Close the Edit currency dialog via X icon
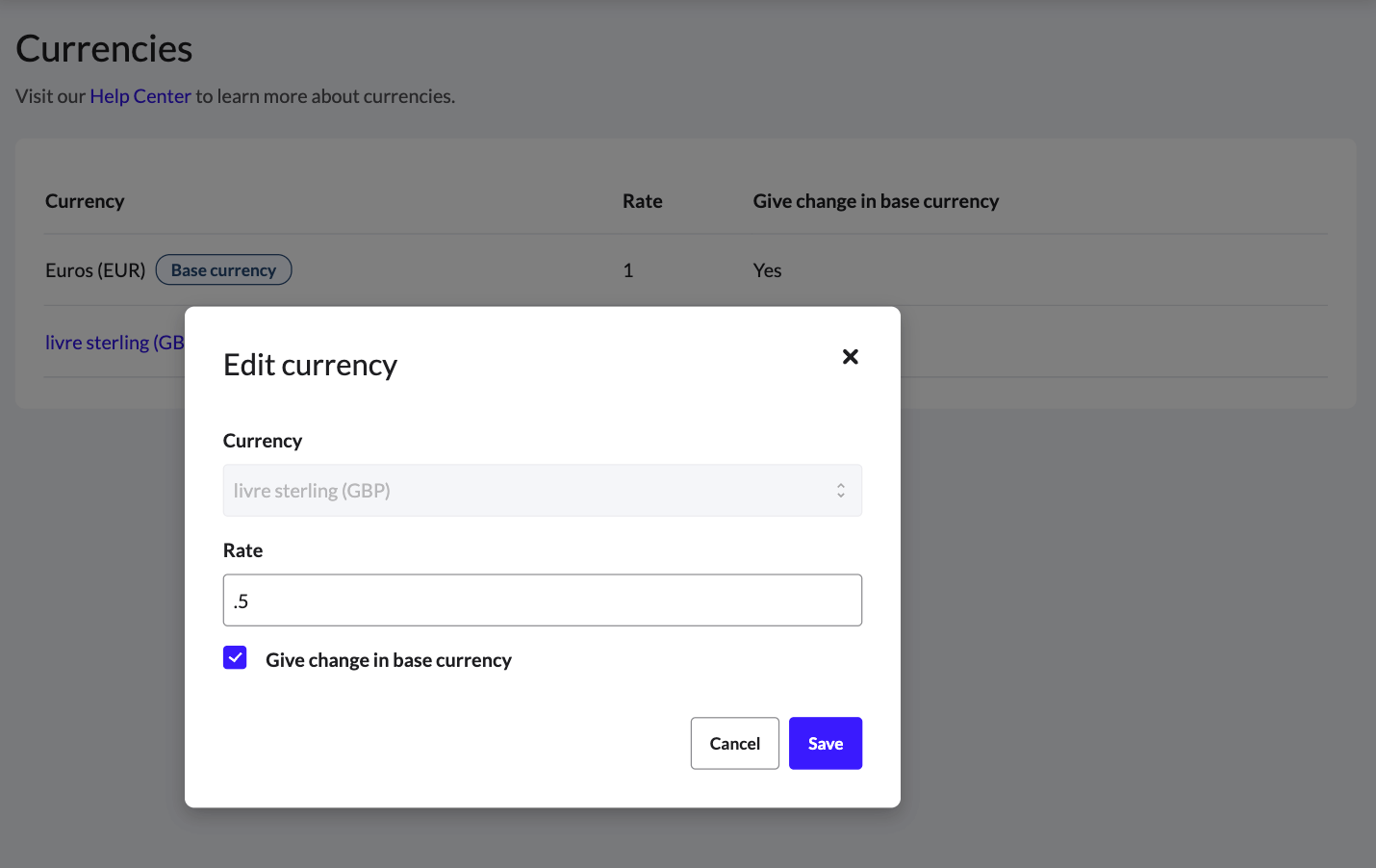The image size is (1376, 868). [x=851, y=357]
